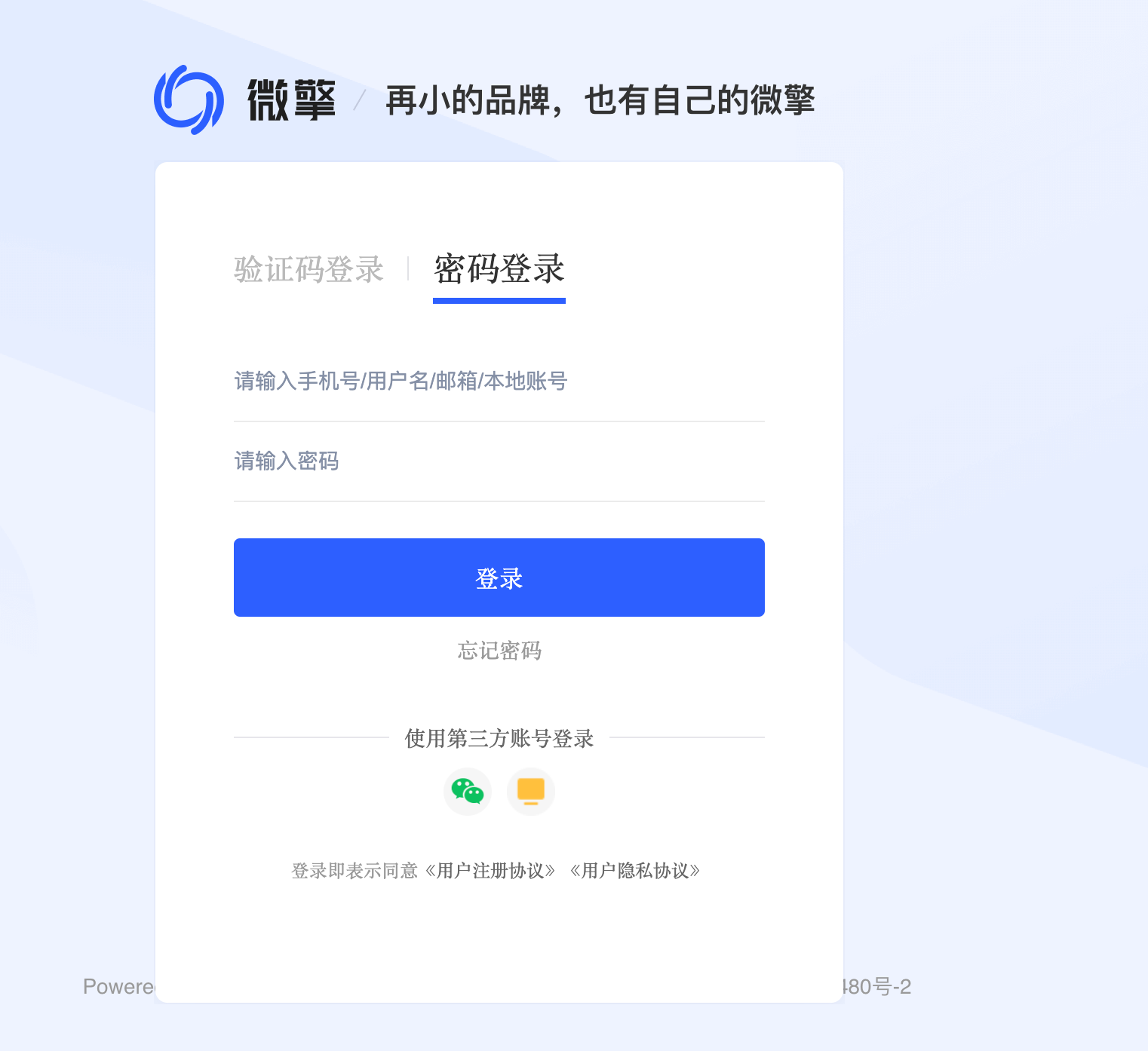Focus the 请输入手机号/用户名/邮箱/本地账号 field
This screenshot has width=1148, height=1051.
(x=499, y=381)
